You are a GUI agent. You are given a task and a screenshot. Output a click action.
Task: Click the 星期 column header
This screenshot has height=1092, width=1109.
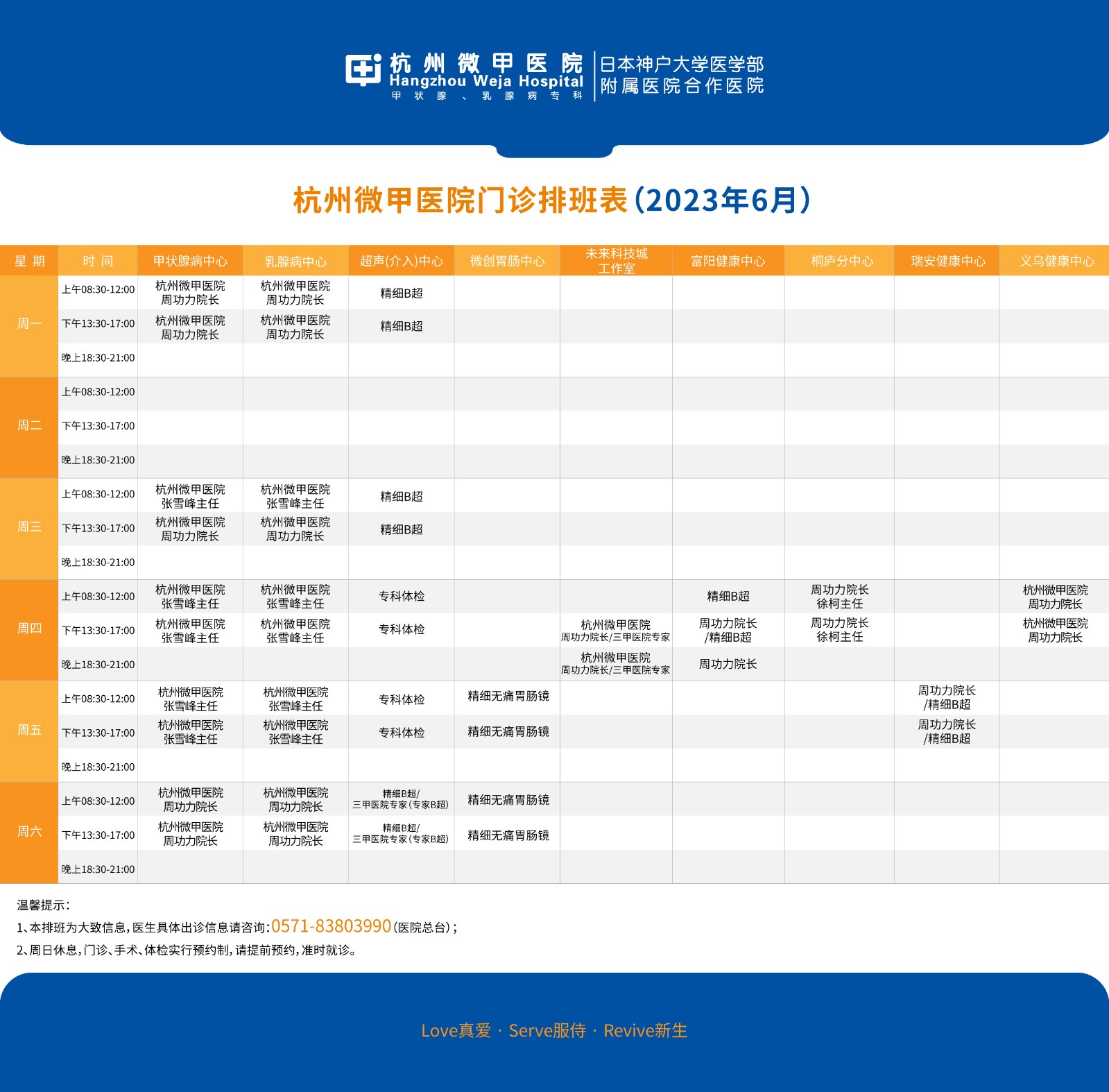coord(29,261)
